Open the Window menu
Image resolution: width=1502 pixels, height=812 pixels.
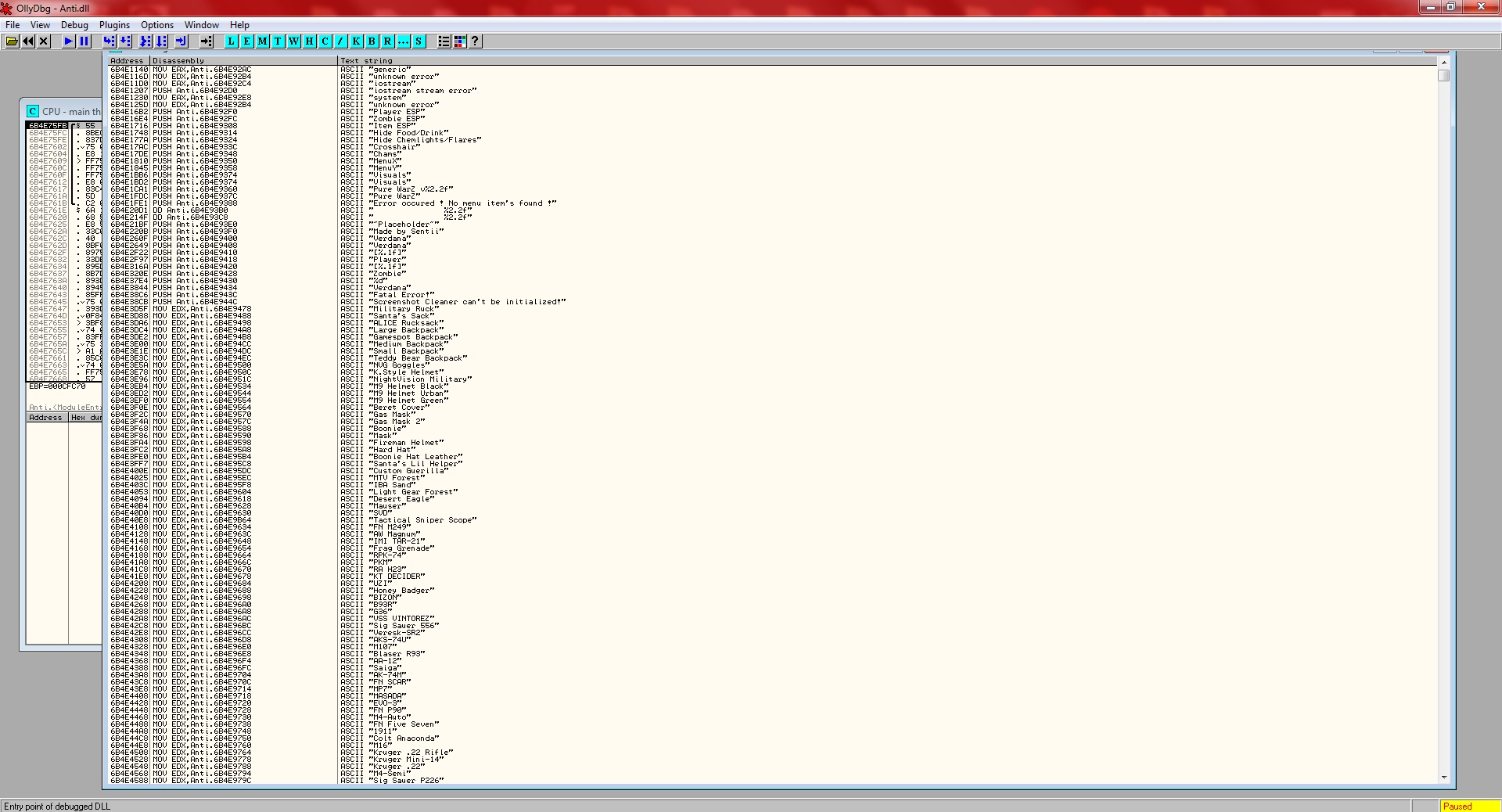202,25
